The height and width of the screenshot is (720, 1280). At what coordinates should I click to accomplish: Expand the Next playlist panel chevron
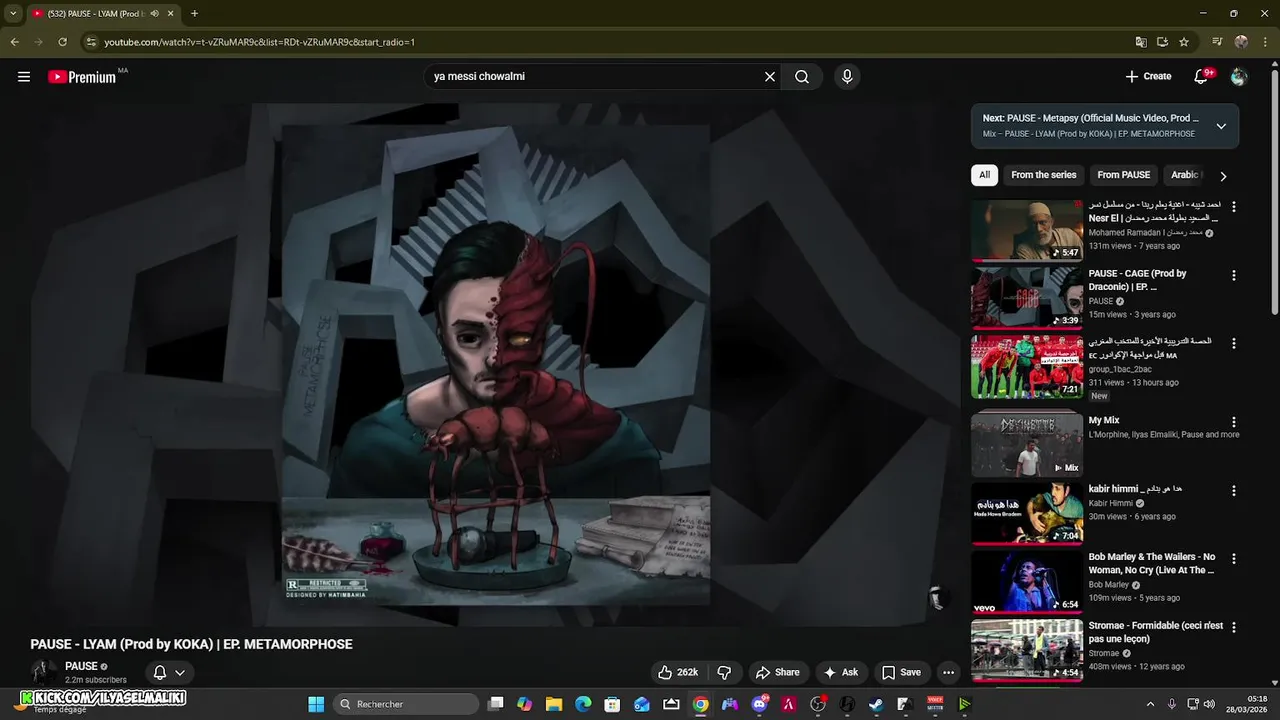(1221, 126)
